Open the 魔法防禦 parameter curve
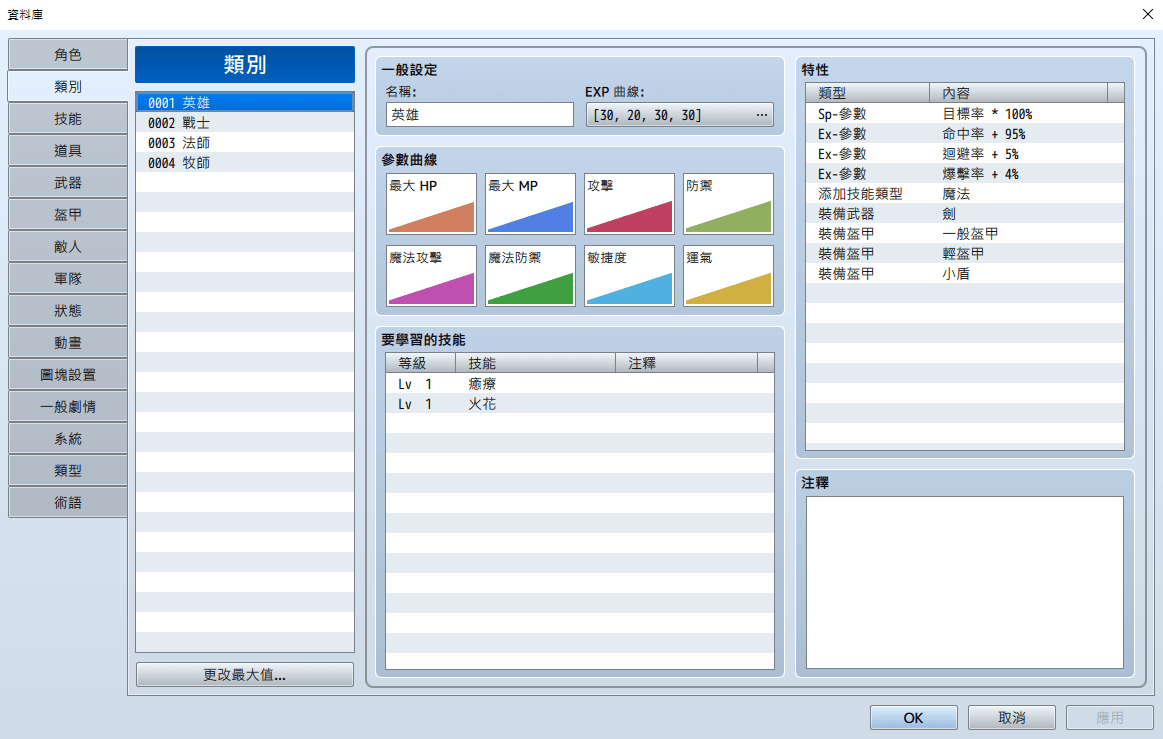This screenshot has height=739, width=1163. pos(530,276)
